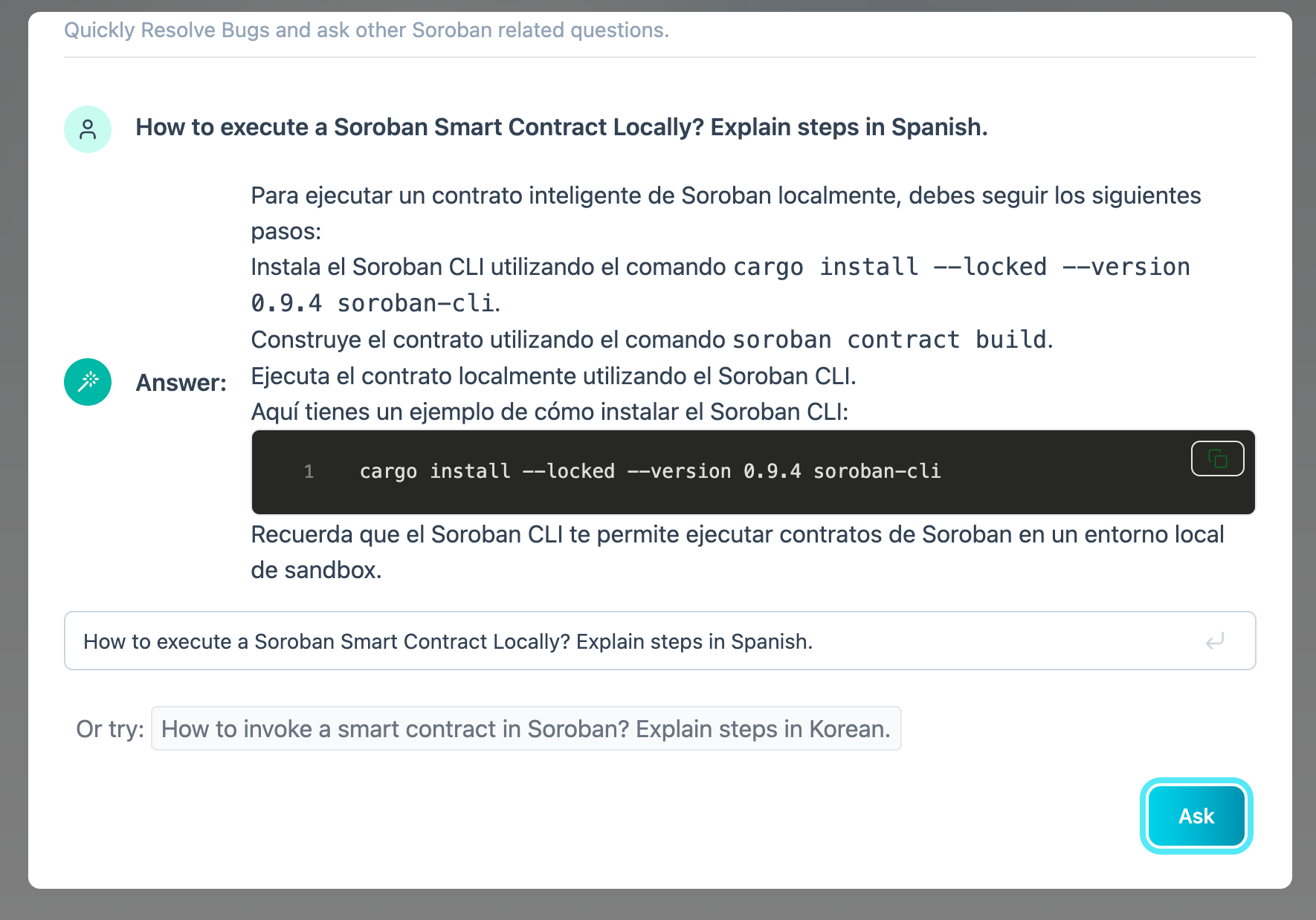This screenshot has width=1316, height=920.
Task: Click inline code '0.9.4 soroban-cli'
Action: (x=372, y=303)
